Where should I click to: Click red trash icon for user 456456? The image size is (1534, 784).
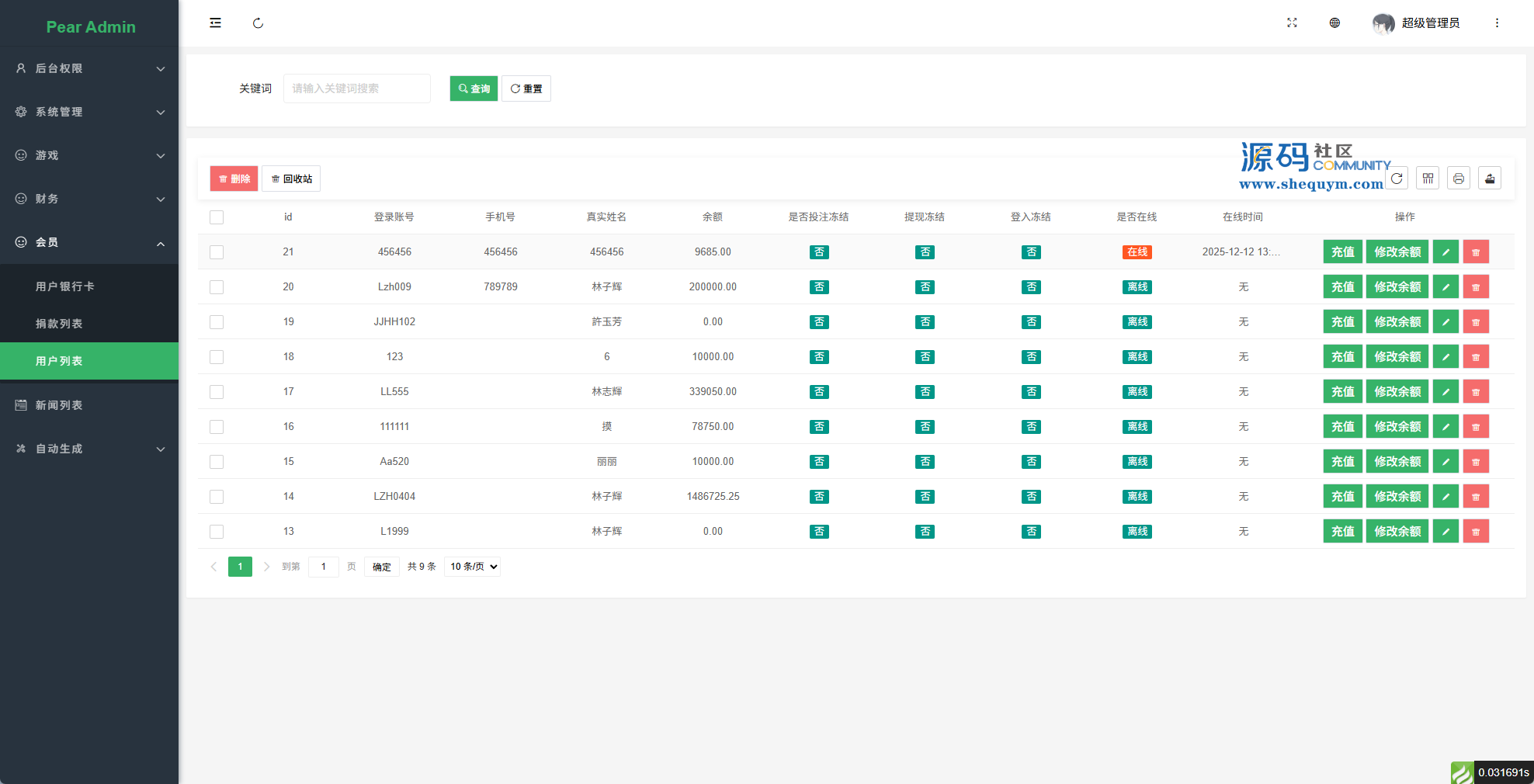(1476, 252)
